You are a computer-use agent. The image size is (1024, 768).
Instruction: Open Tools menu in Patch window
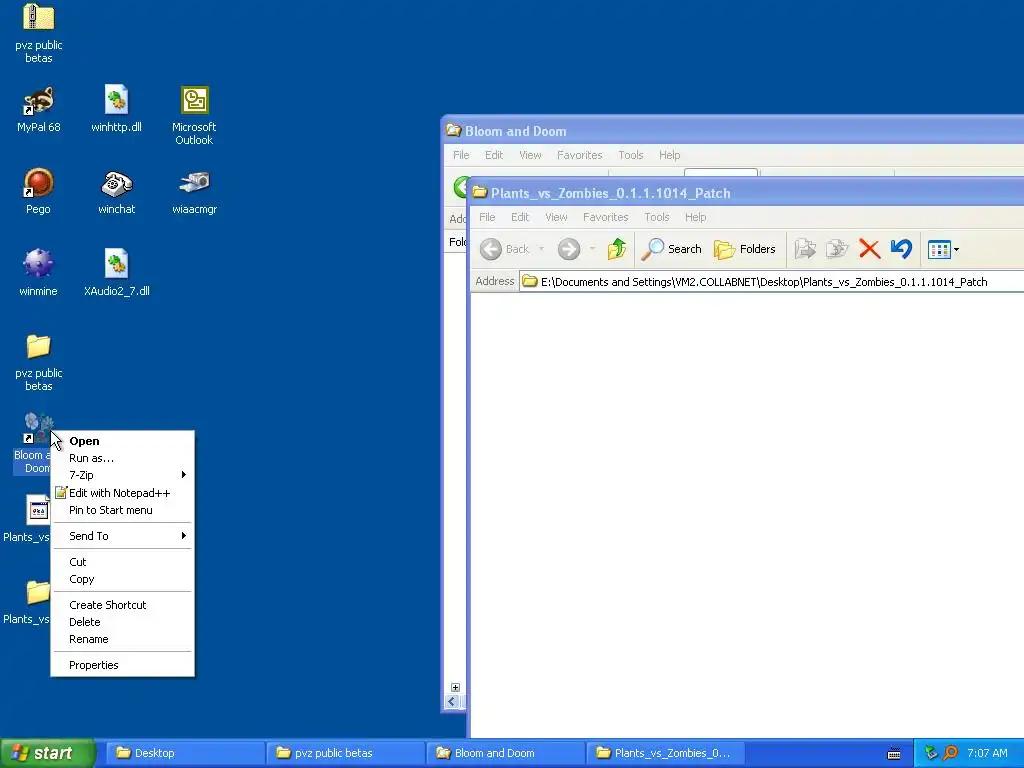click(656, 217)
